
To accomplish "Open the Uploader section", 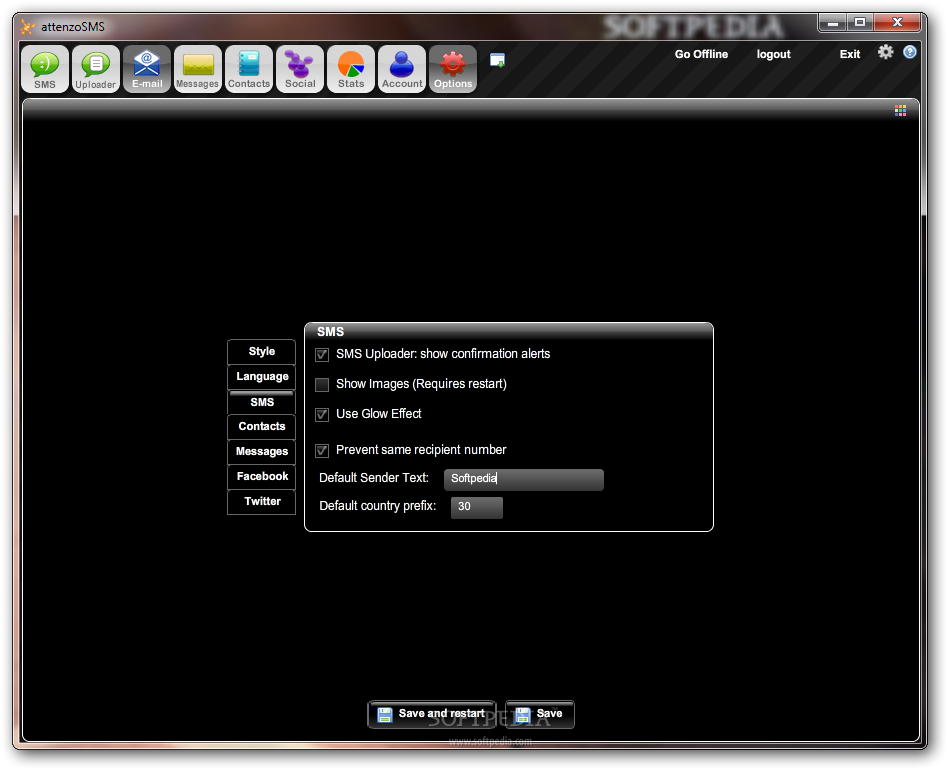I will (x=96, y=69).
